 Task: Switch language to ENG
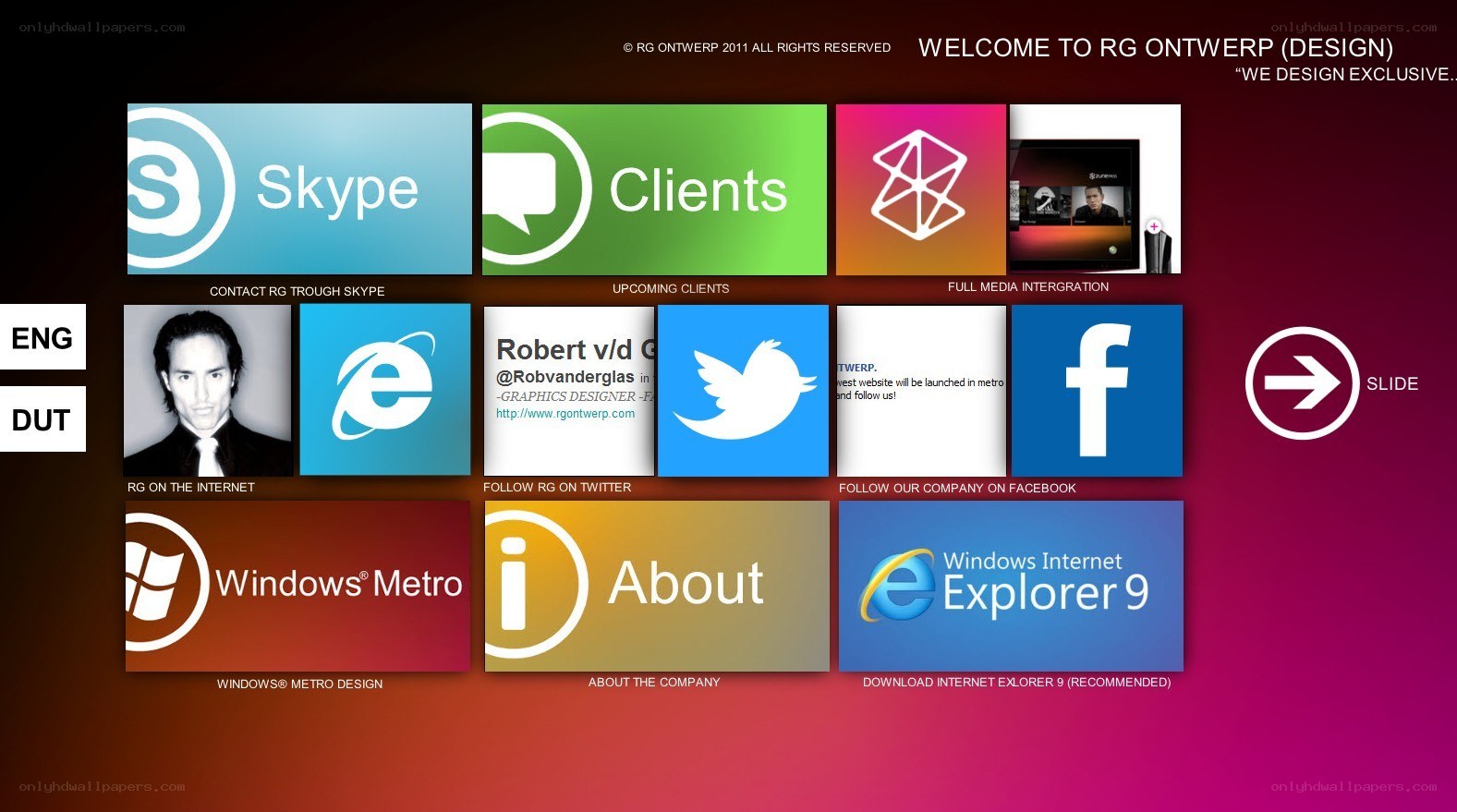tap(42, 337)
